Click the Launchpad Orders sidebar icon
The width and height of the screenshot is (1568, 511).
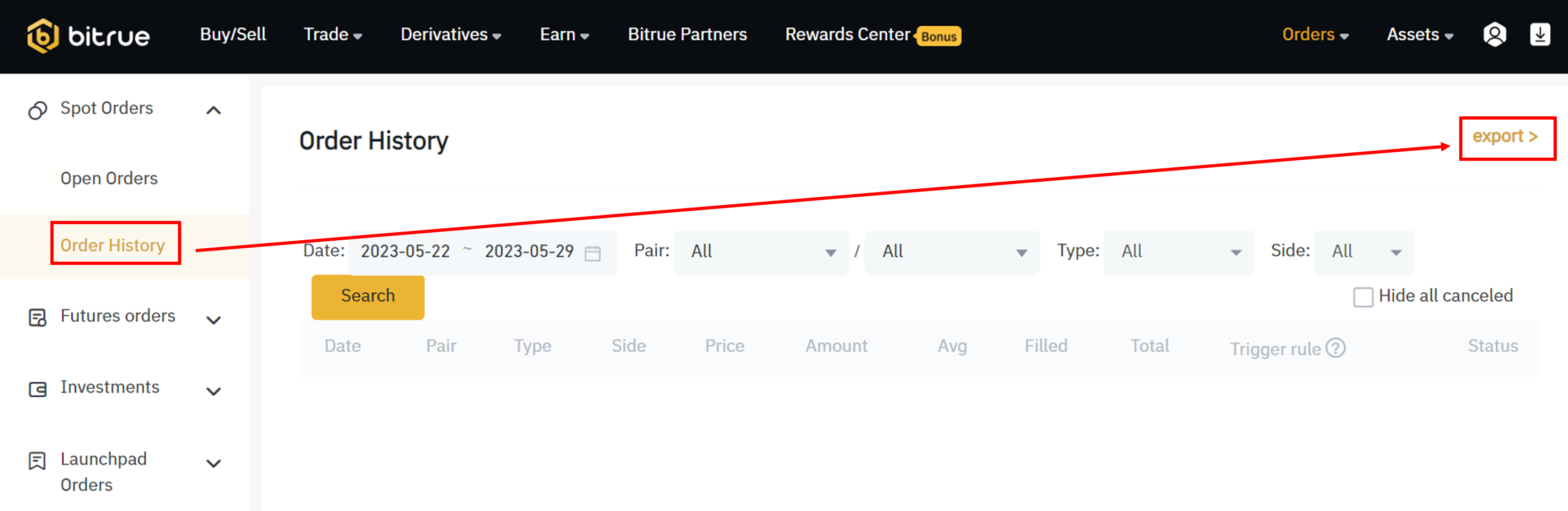click(x=37, y=461)
